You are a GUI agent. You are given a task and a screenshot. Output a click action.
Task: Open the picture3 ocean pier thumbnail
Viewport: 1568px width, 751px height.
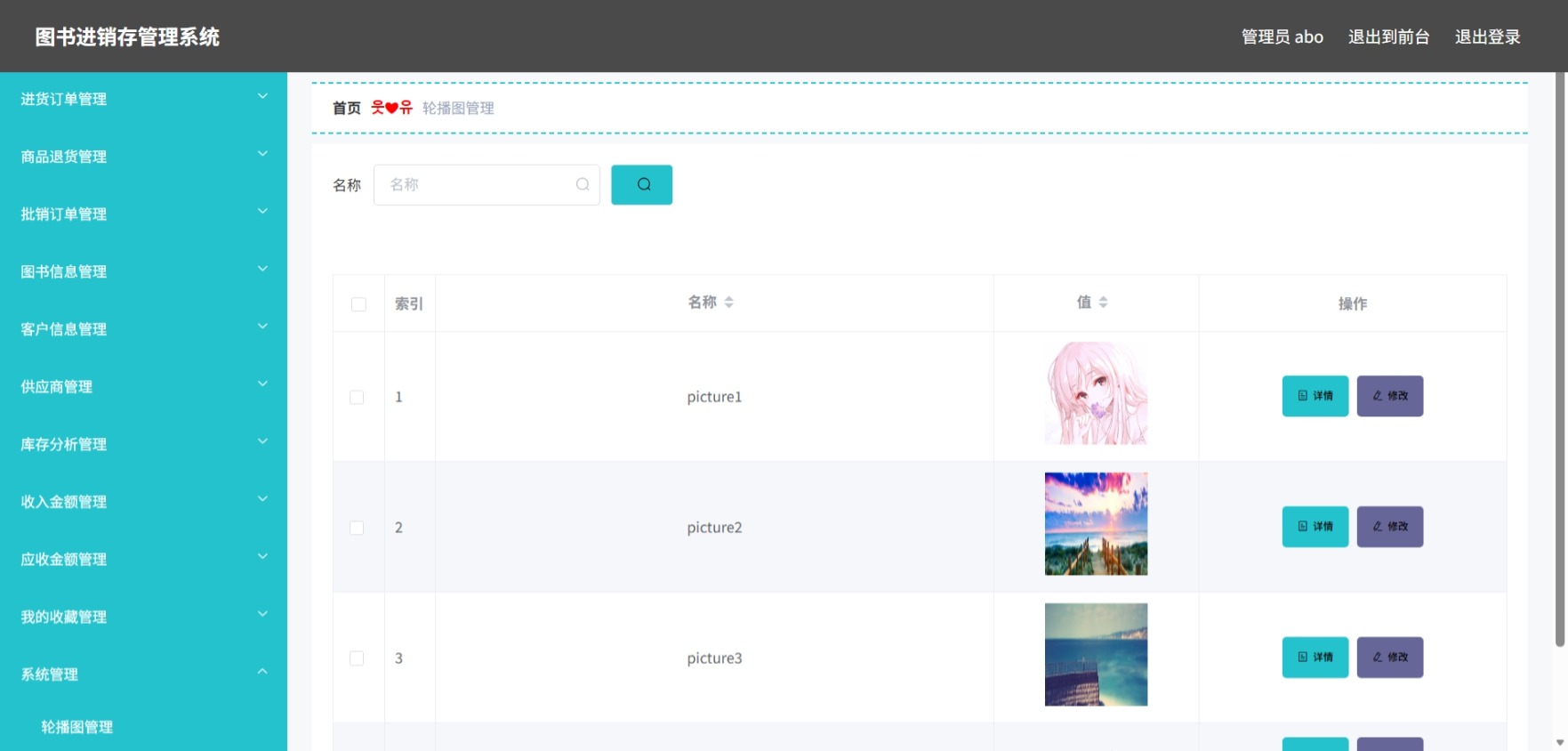(1096, 655)
